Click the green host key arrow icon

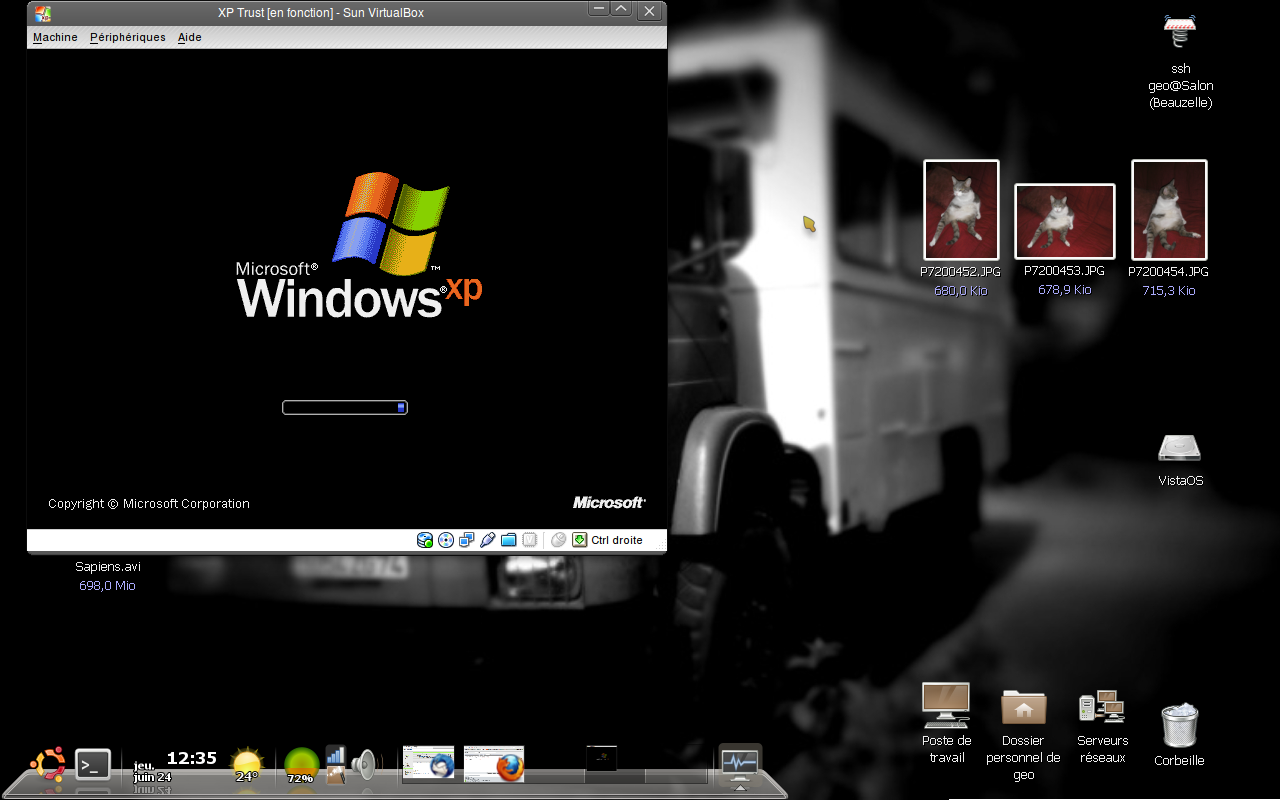(579, 540)
